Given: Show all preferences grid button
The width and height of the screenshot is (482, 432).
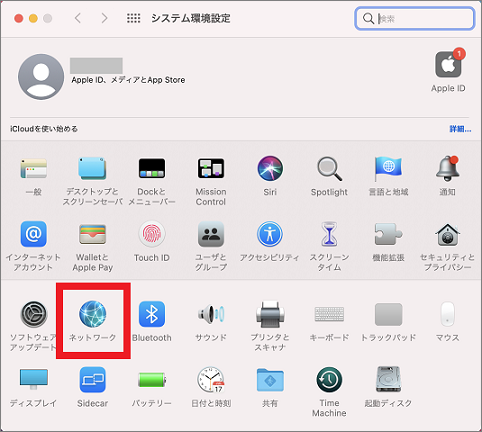Looking at the screenshot, I should (x=134, y=18).
